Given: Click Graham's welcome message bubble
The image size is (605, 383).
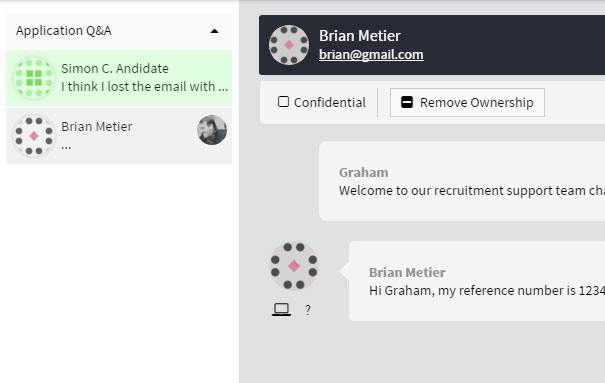Looking at the screenshot, I should click(x=462, y=181).
